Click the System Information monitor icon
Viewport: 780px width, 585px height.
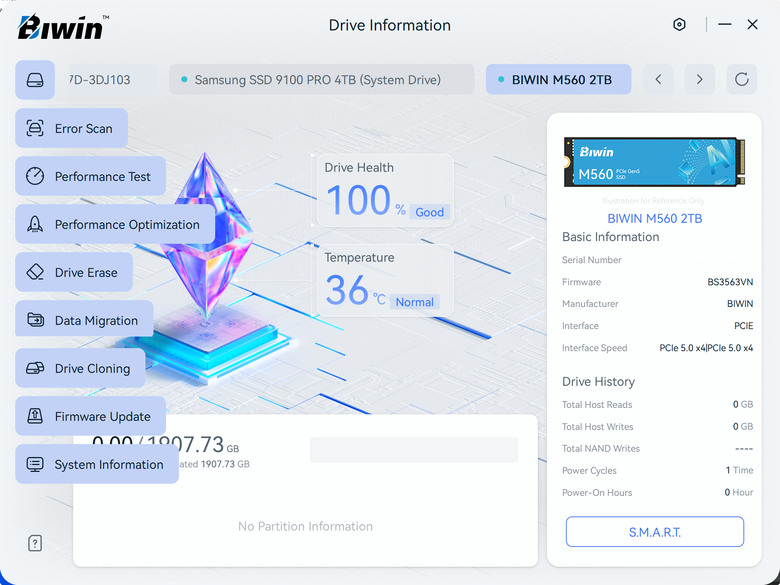click(x=35, y=464)
